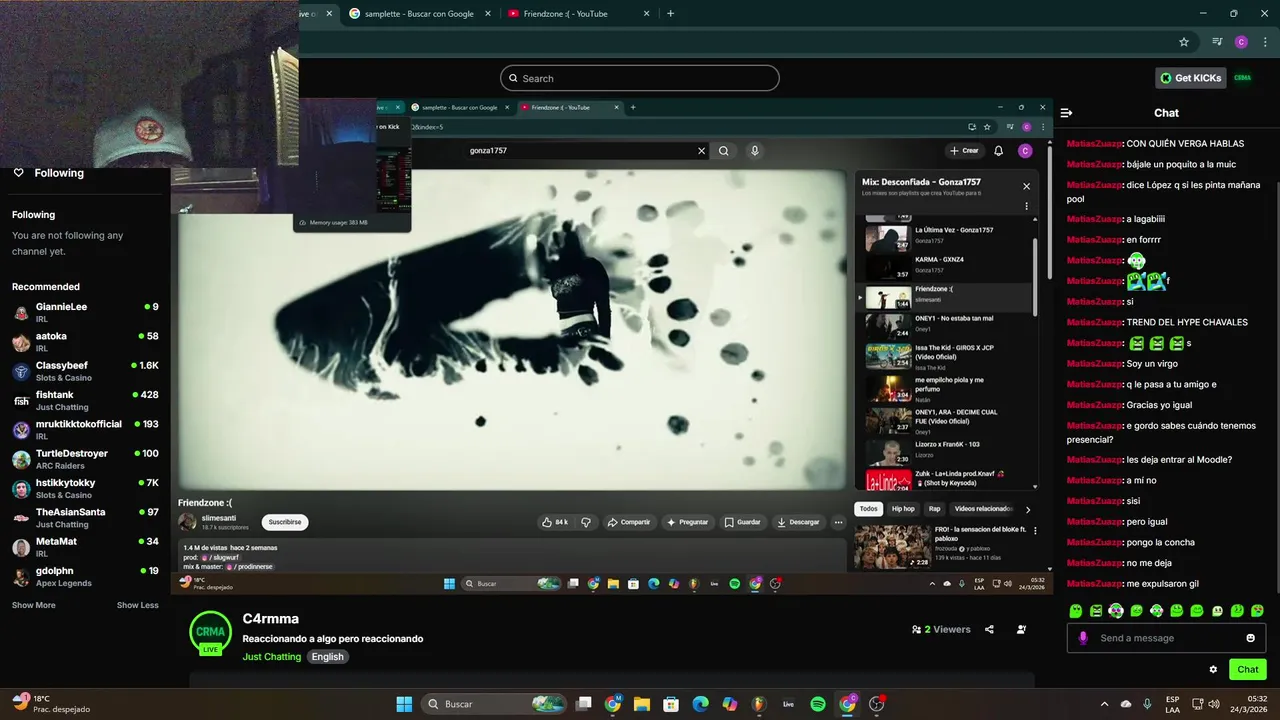Open chat settings gear icon
This screenshot has height=720, width=1280.
(x=1213, y=669)
